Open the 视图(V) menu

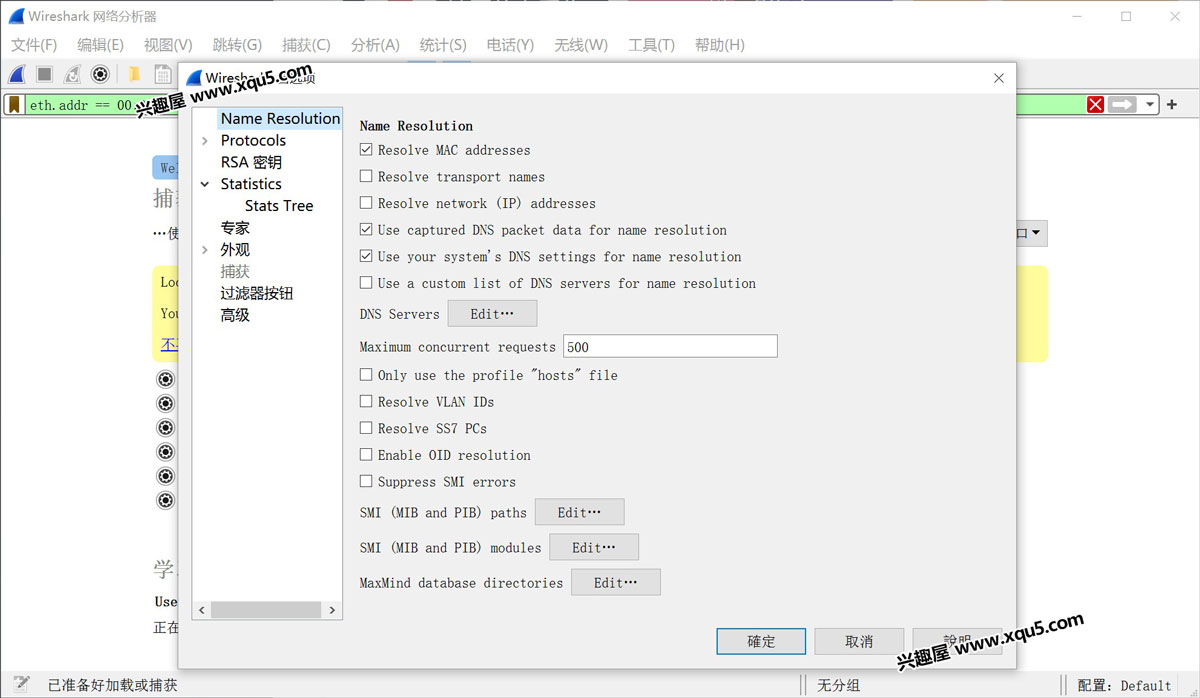click(x=168, y=45)
